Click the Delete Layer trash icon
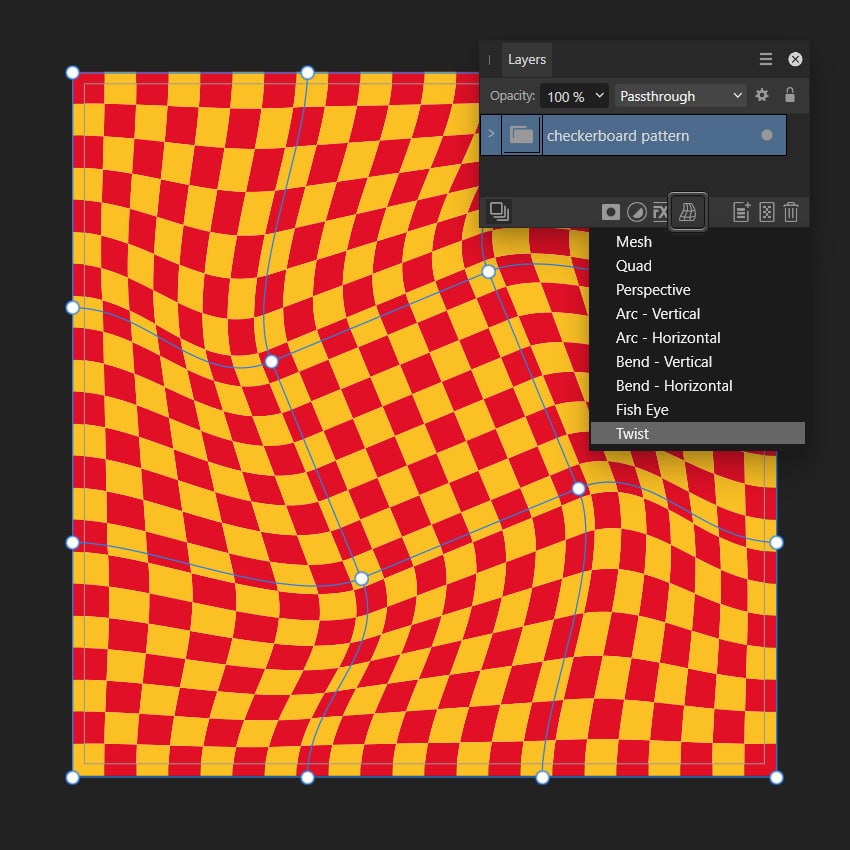The image size is (850, 850). (x=791, y=211)
